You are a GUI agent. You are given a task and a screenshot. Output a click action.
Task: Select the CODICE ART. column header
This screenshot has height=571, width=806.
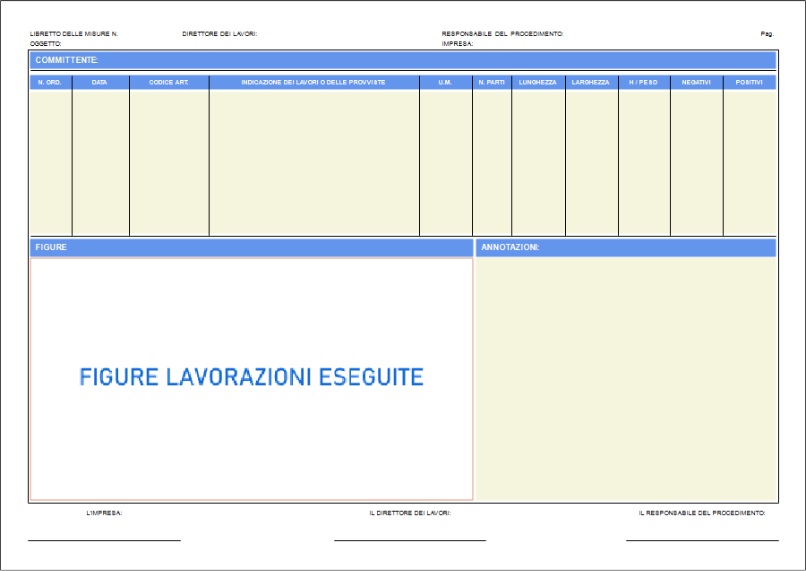(169, 82)
